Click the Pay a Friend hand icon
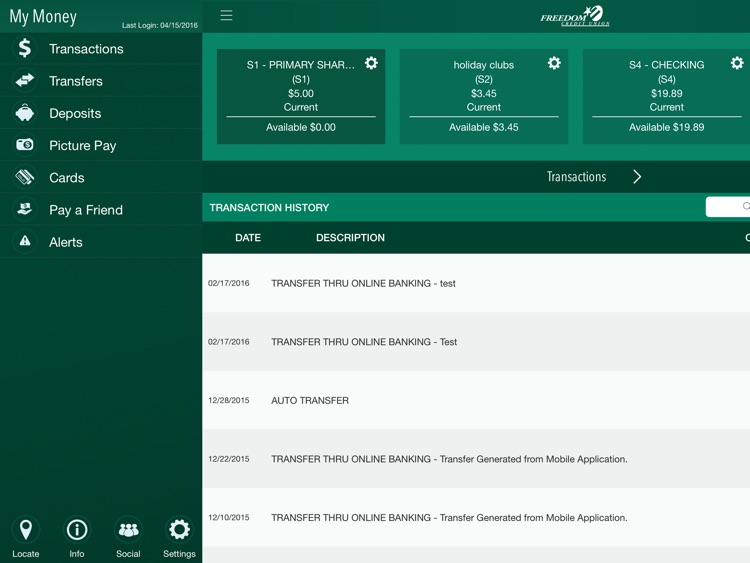The image size is (750, 563). (x=24, y=209)
